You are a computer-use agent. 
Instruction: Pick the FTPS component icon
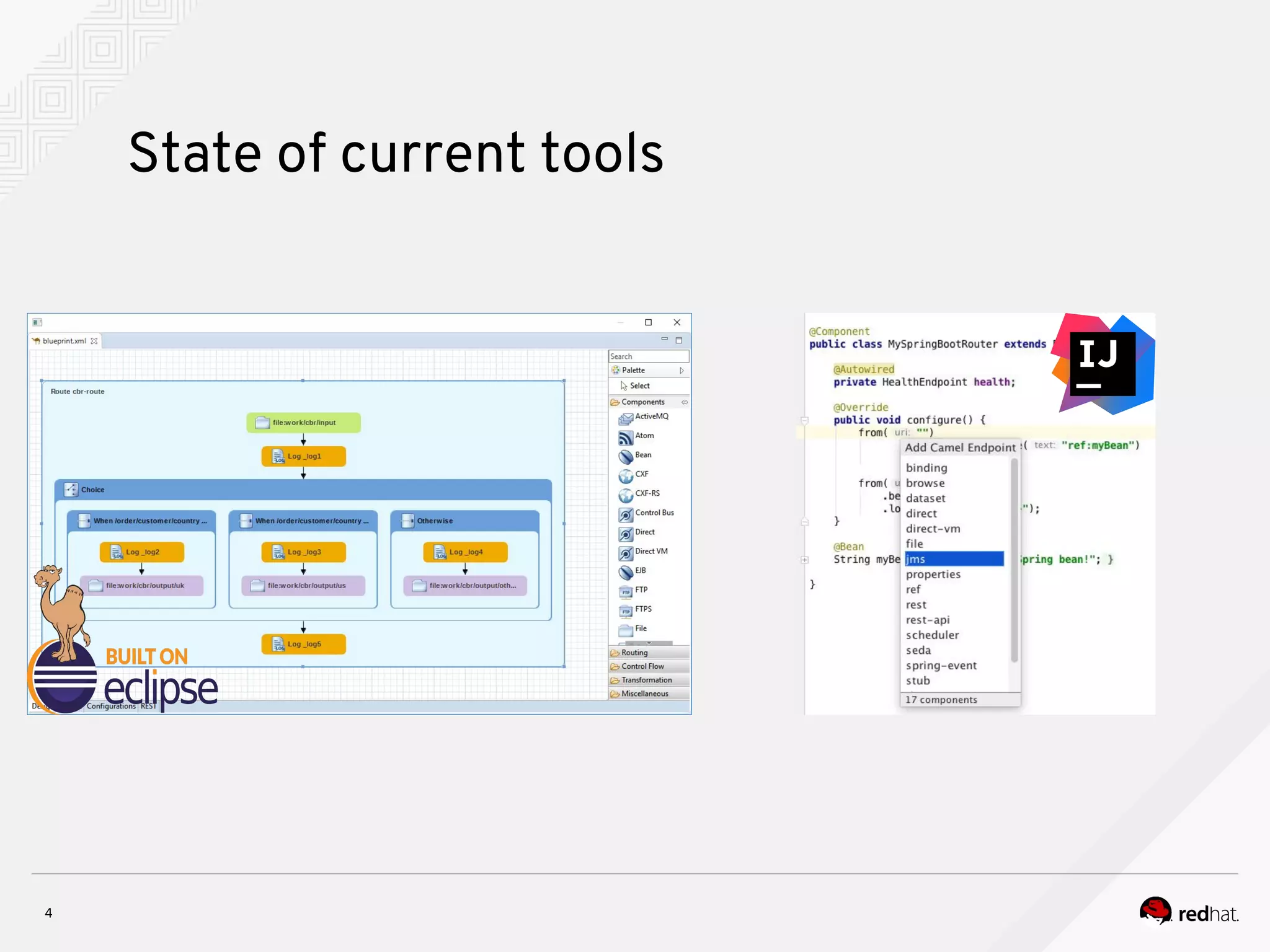[x=626, y=611]
